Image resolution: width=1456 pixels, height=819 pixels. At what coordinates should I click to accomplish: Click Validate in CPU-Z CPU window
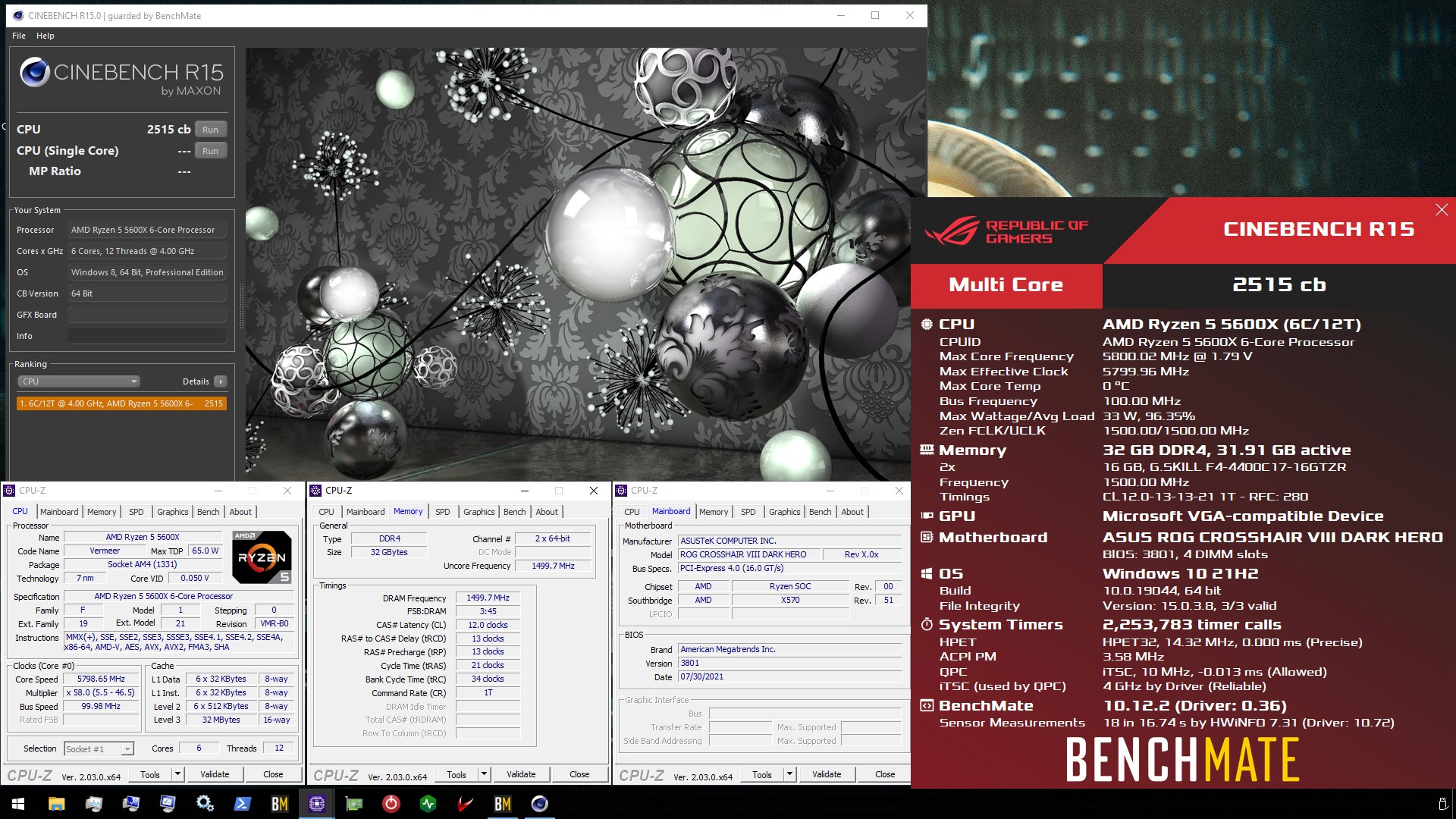[215, 774]
